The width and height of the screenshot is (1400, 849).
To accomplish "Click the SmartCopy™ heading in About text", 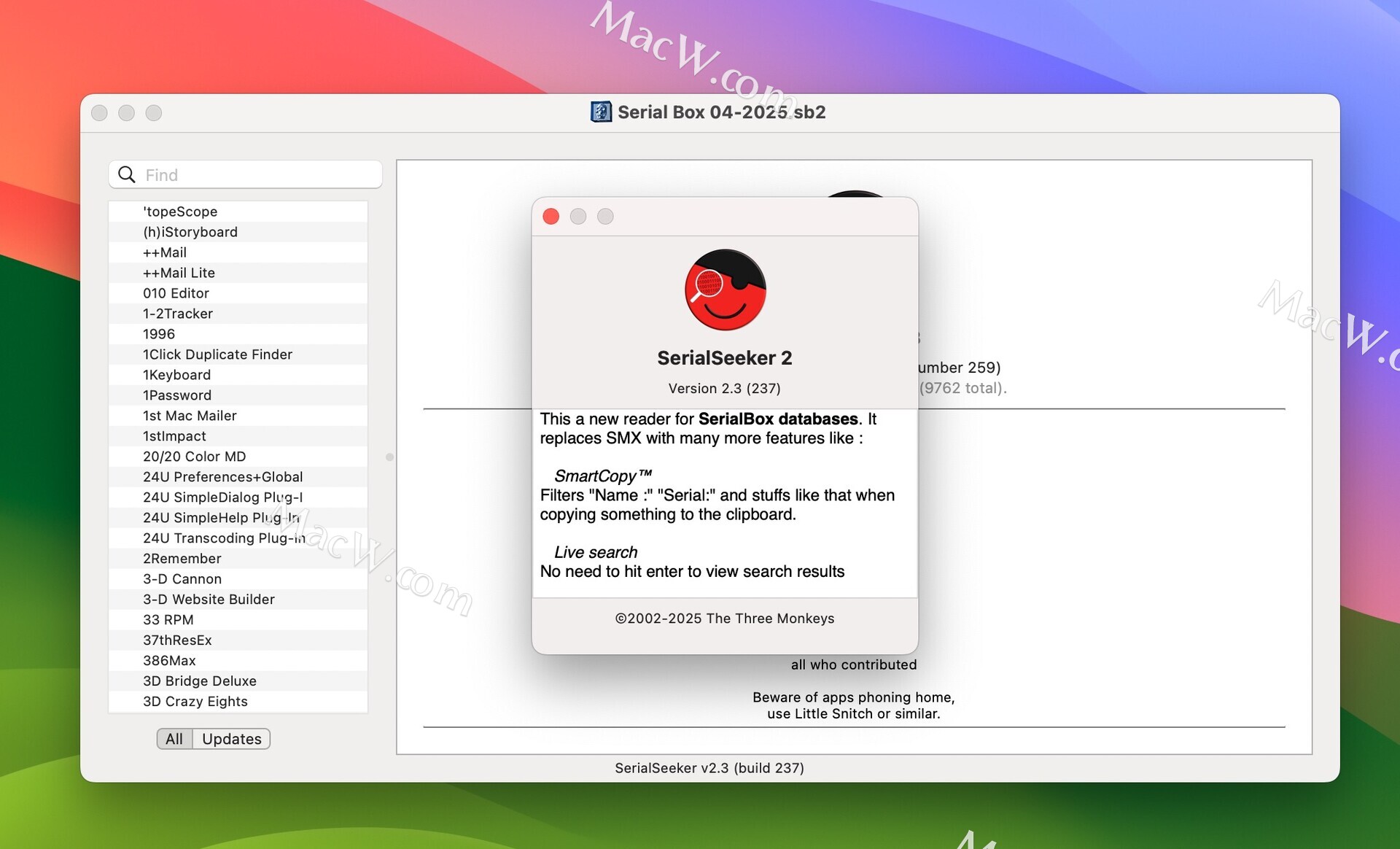I will point(602,476).
